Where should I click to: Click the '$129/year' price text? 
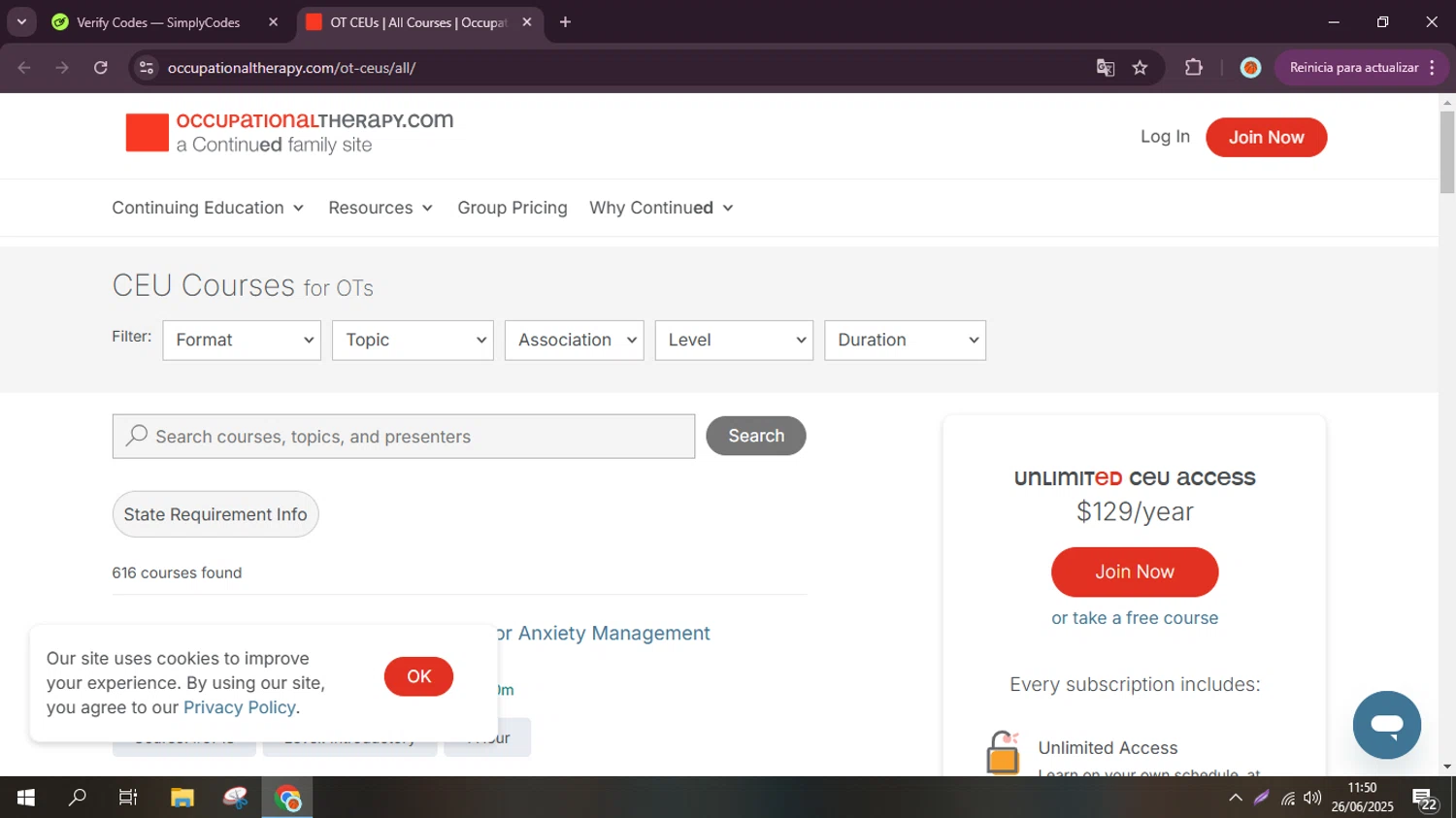coord(1135,511)
